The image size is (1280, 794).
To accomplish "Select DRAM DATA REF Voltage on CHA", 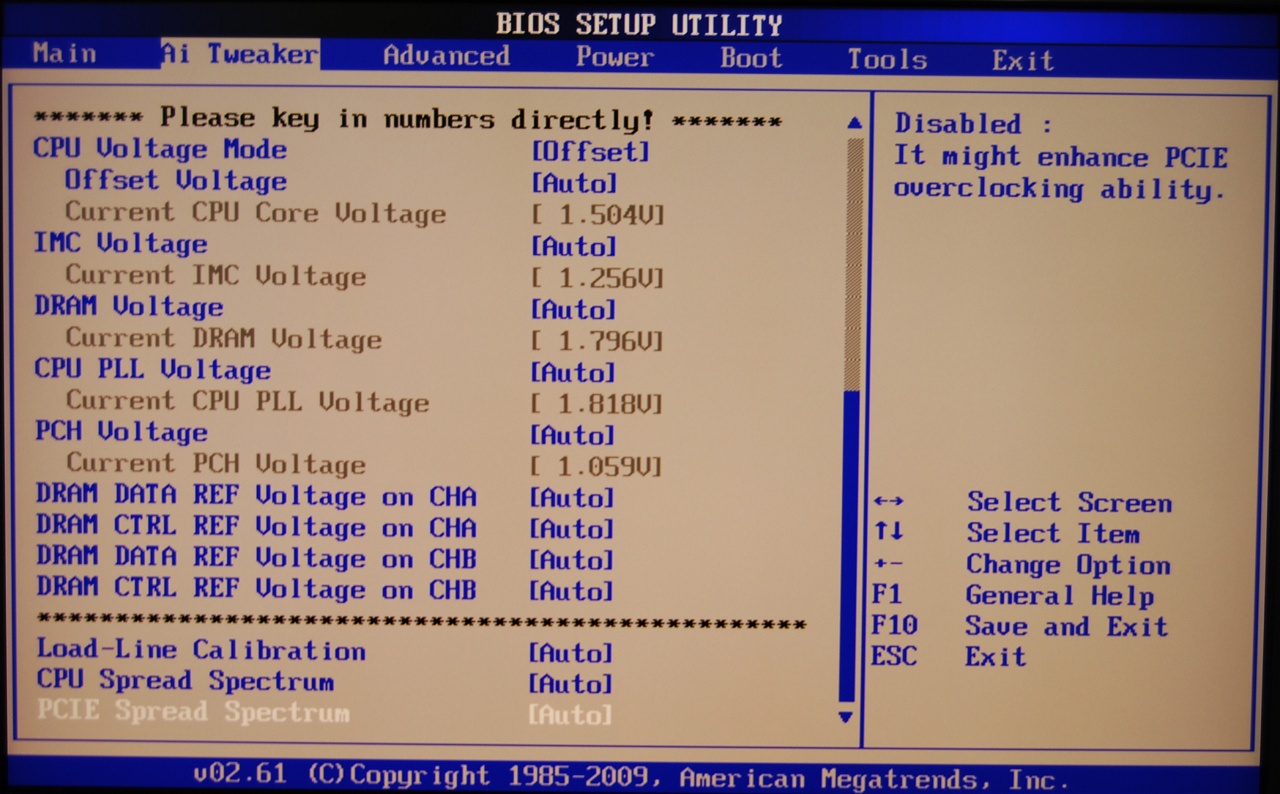I will tap(256, 496).
